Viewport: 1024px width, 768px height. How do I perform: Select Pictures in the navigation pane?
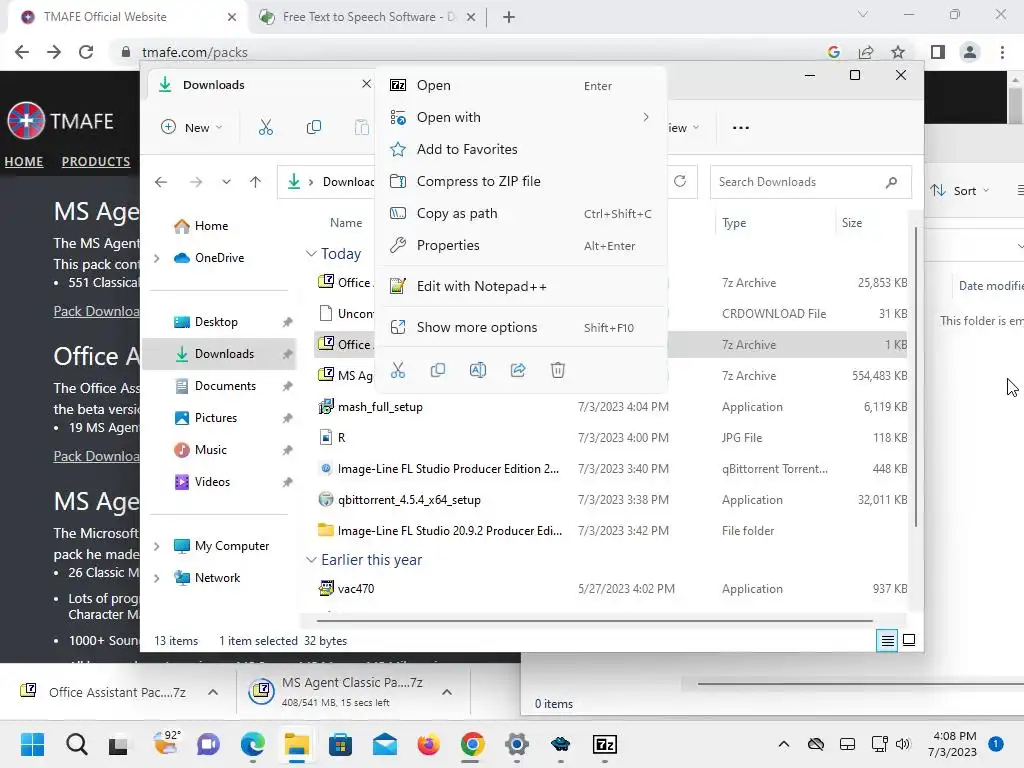tap(220, 418)
